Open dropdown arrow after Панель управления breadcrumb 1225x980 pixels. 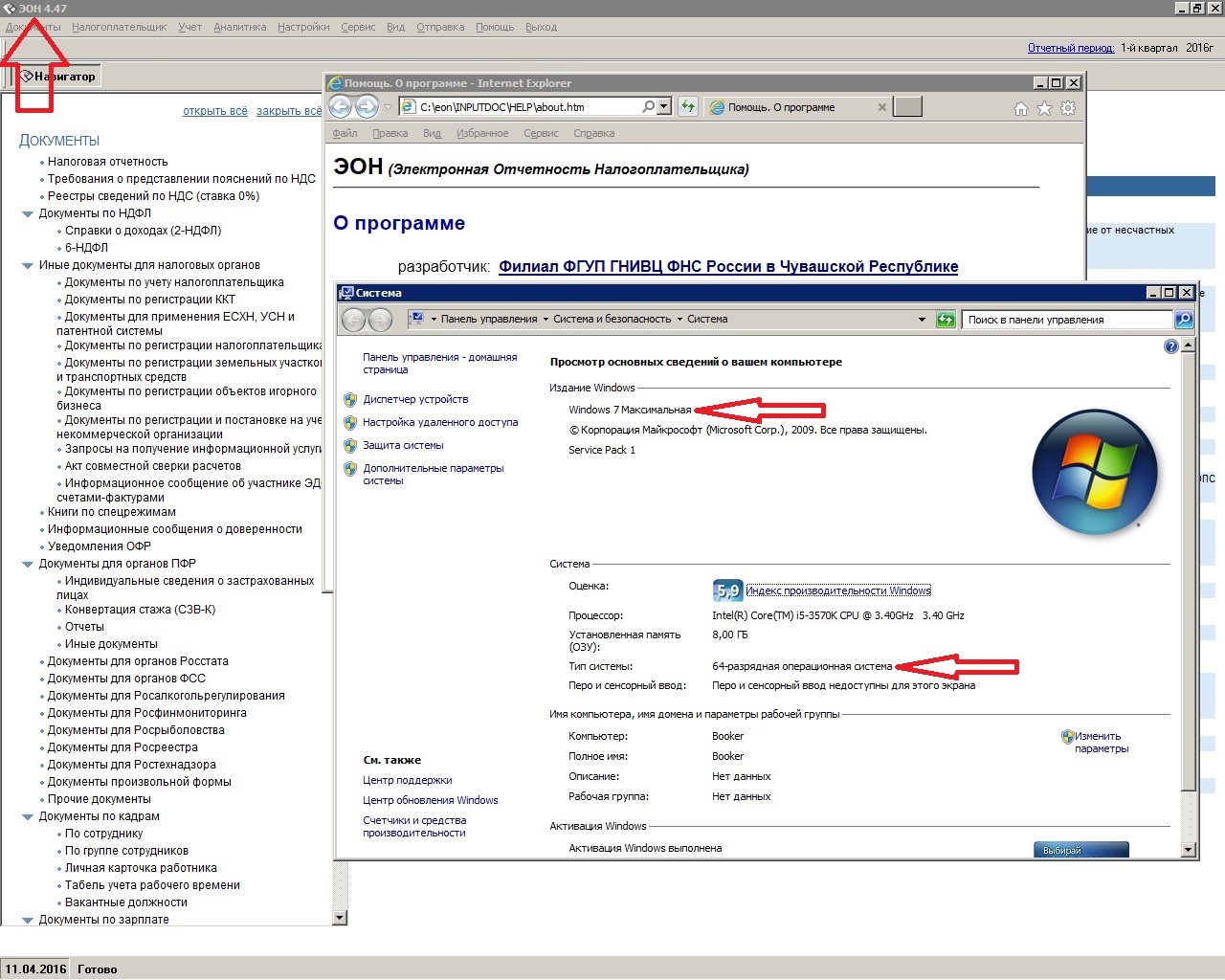pyautogui.click(x=546, y=320)
